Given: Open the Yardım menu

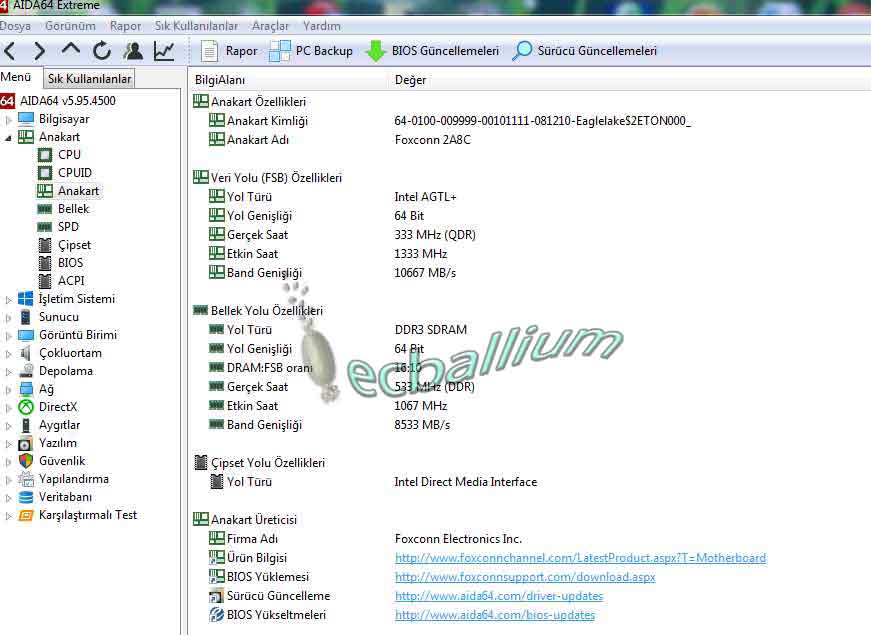Looking at the screenshot, I should point(322,26).
